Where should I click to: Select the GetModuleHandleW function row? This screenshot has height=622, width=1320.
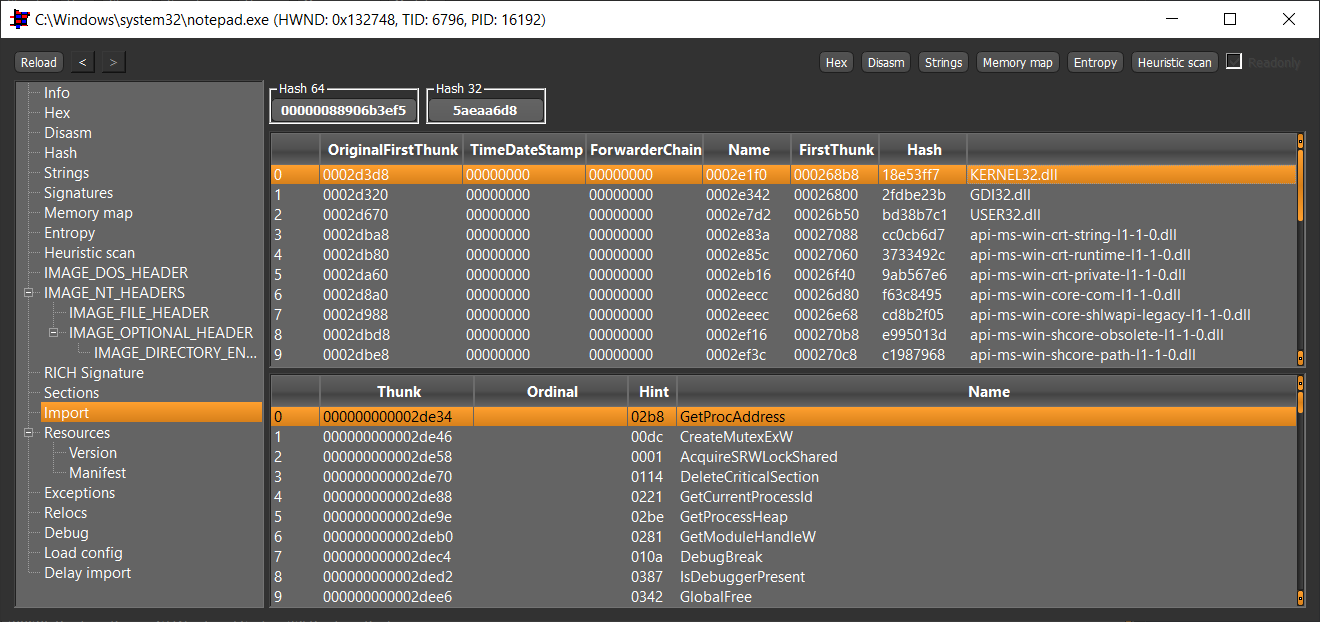point(783,537)
